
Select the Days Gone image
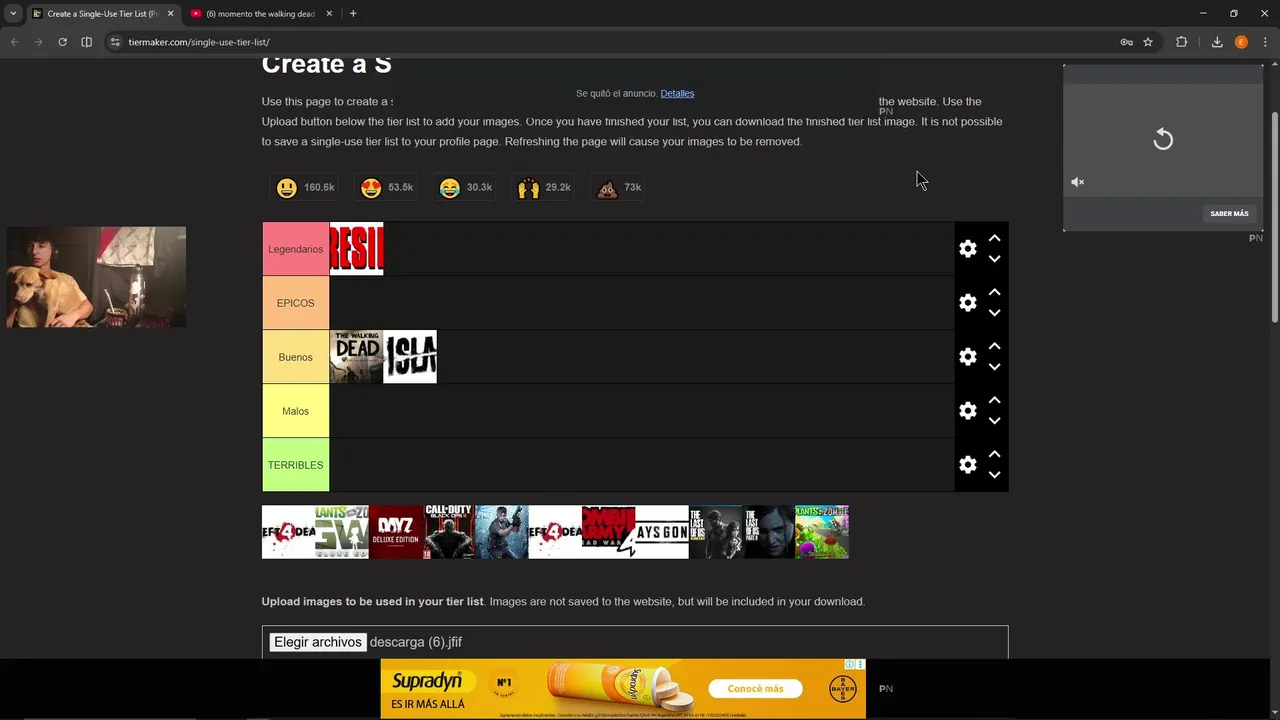pyautogui.click(x=662, y=532)
